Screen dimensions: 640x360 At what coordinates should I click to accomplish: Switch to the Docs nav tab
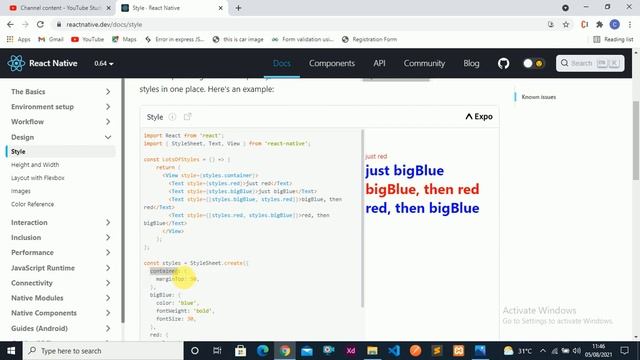tap(282, 63)
